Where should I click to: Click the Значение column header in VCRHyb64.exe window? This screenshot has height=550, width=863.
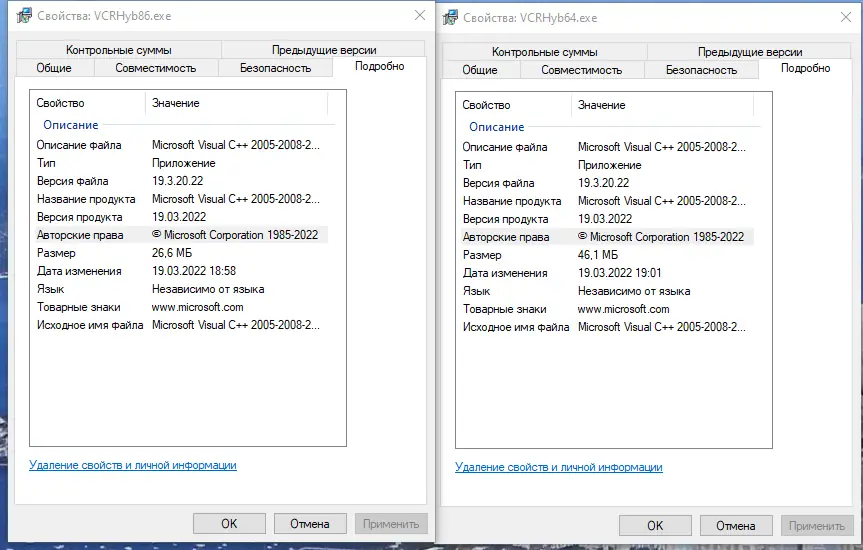point(602,105)
